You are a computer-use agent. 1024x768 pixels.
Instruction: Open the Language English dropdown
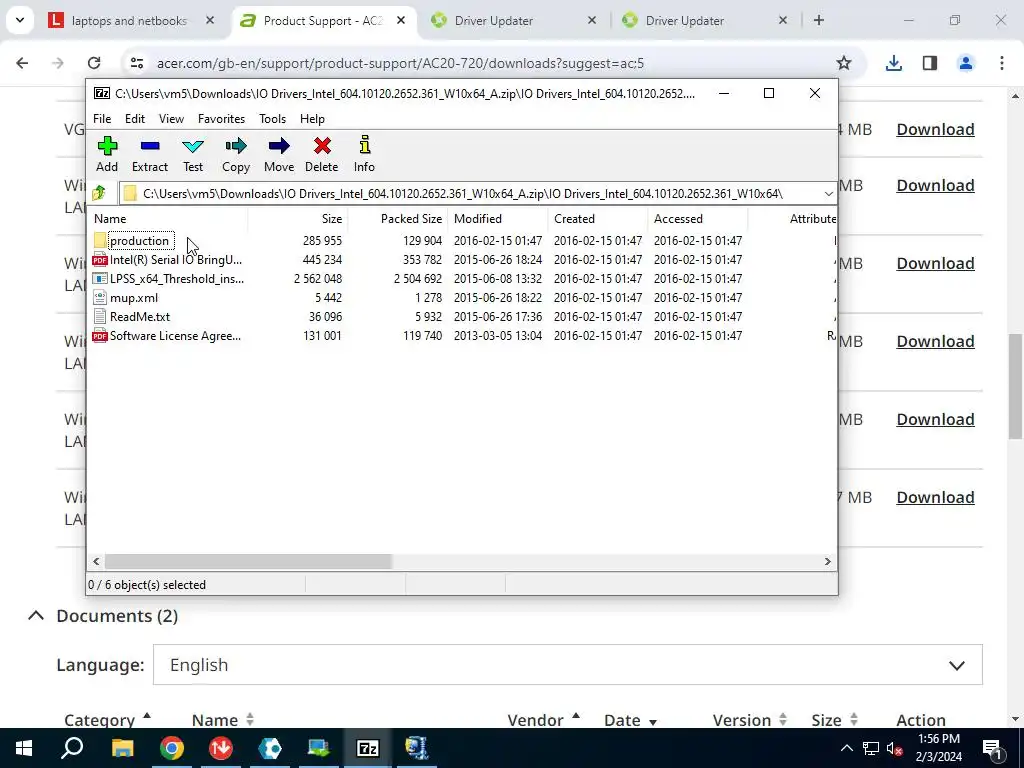point(568,665)
